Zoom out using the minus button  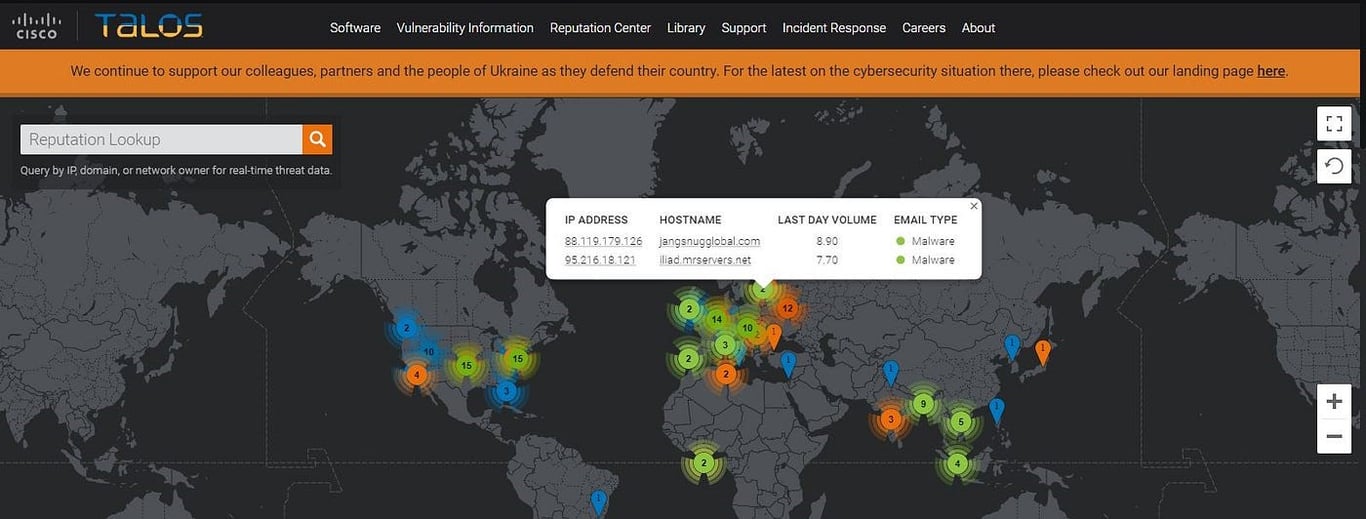(x=1334, y=436)
